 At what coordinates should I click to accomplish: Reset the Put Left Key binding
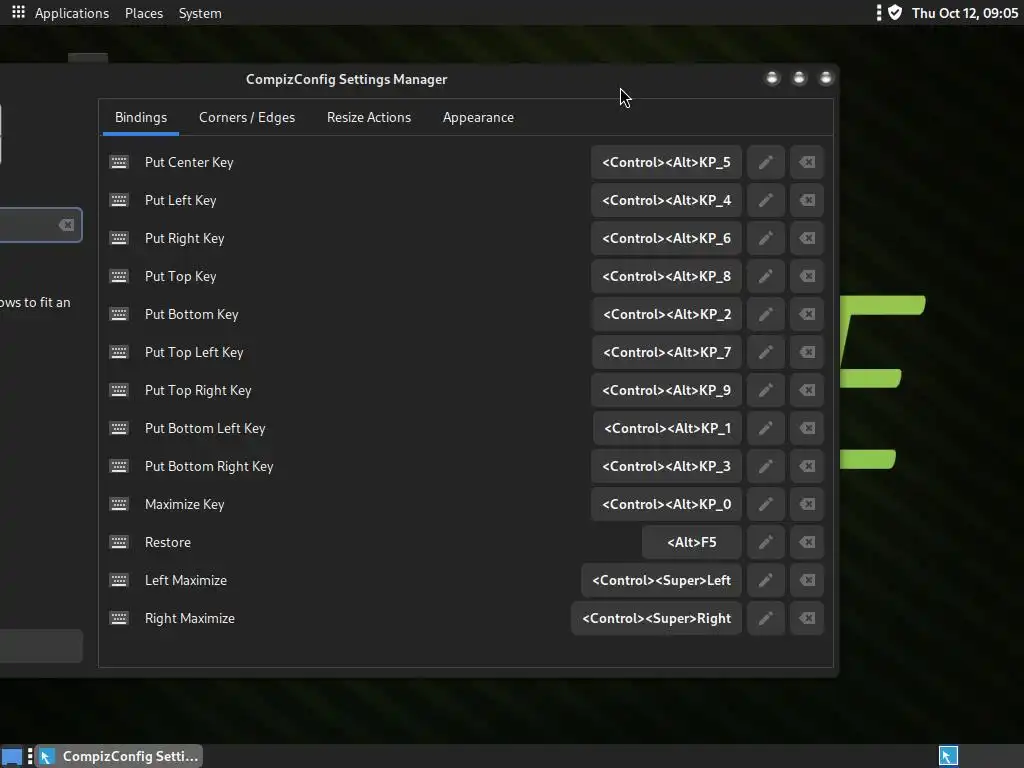[807, 200]
